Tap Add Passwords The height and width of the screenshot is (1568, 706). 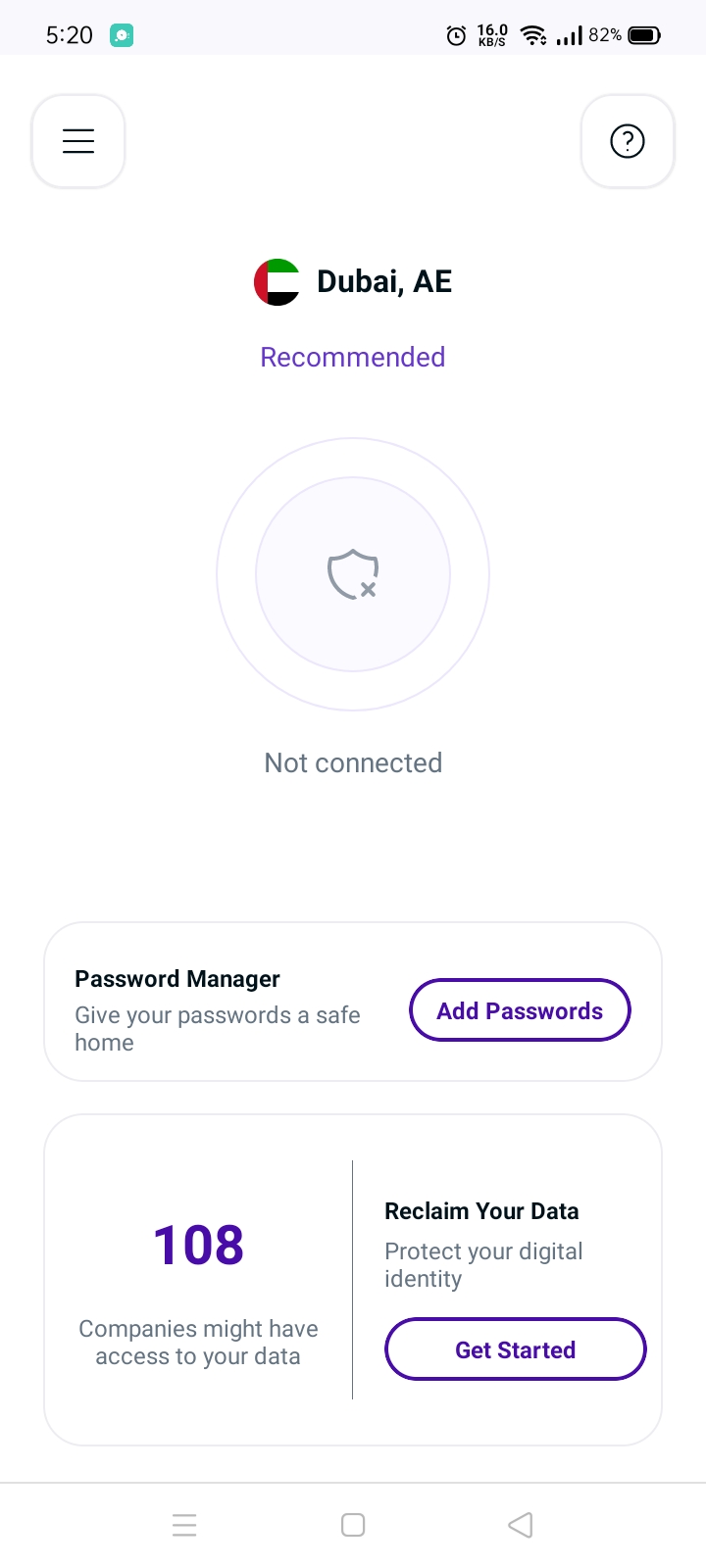[x=520, y=1009]
